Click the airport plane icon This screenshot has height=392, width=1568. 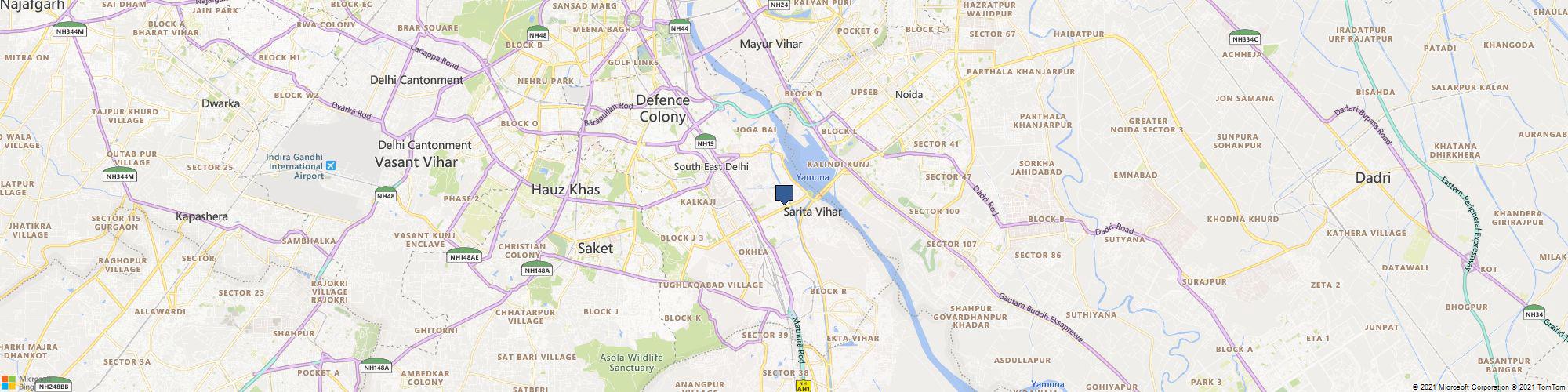[x=331, y=166]
